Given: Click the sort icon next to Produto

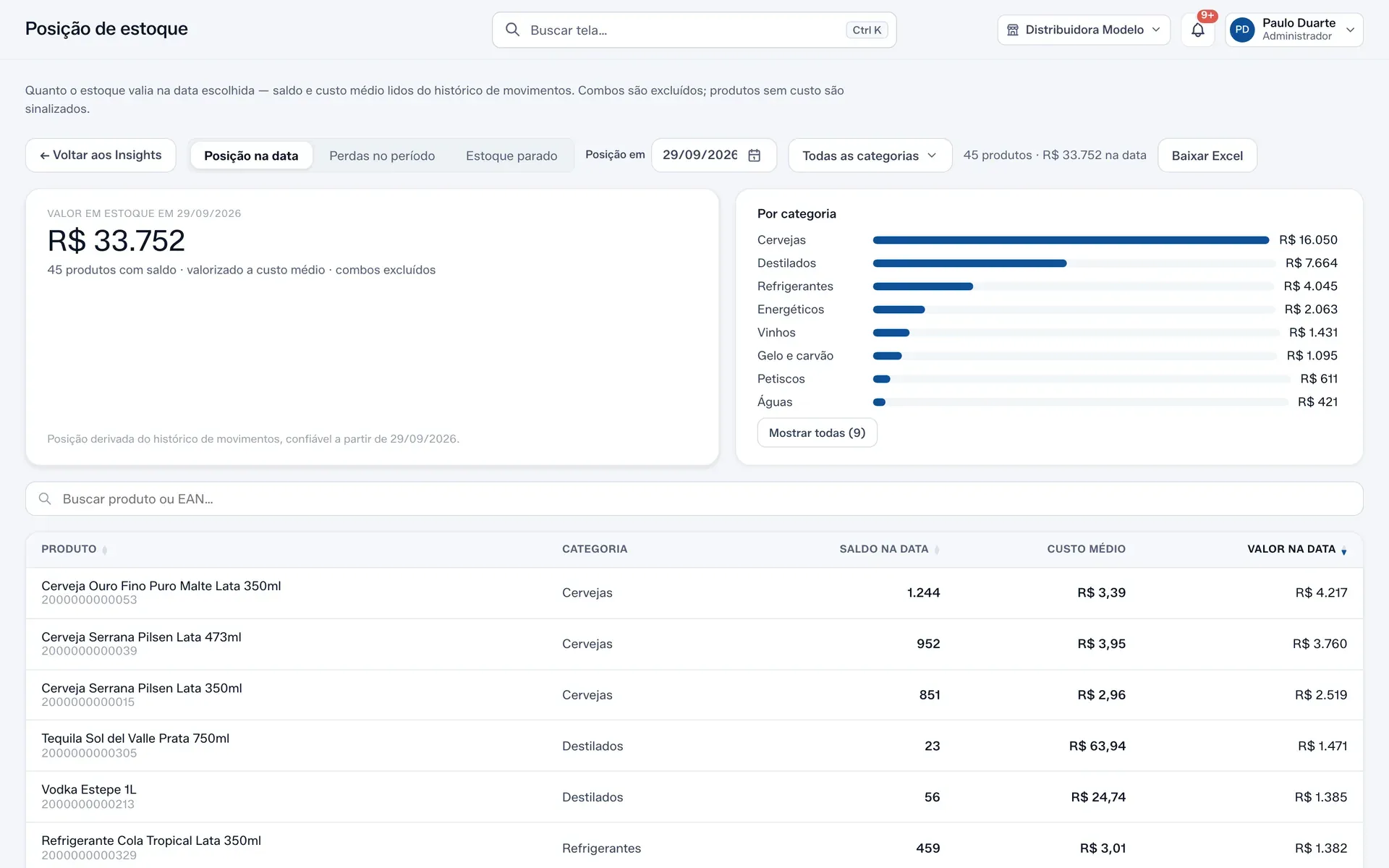Looking at the screenshot, I should click(105, 550).
